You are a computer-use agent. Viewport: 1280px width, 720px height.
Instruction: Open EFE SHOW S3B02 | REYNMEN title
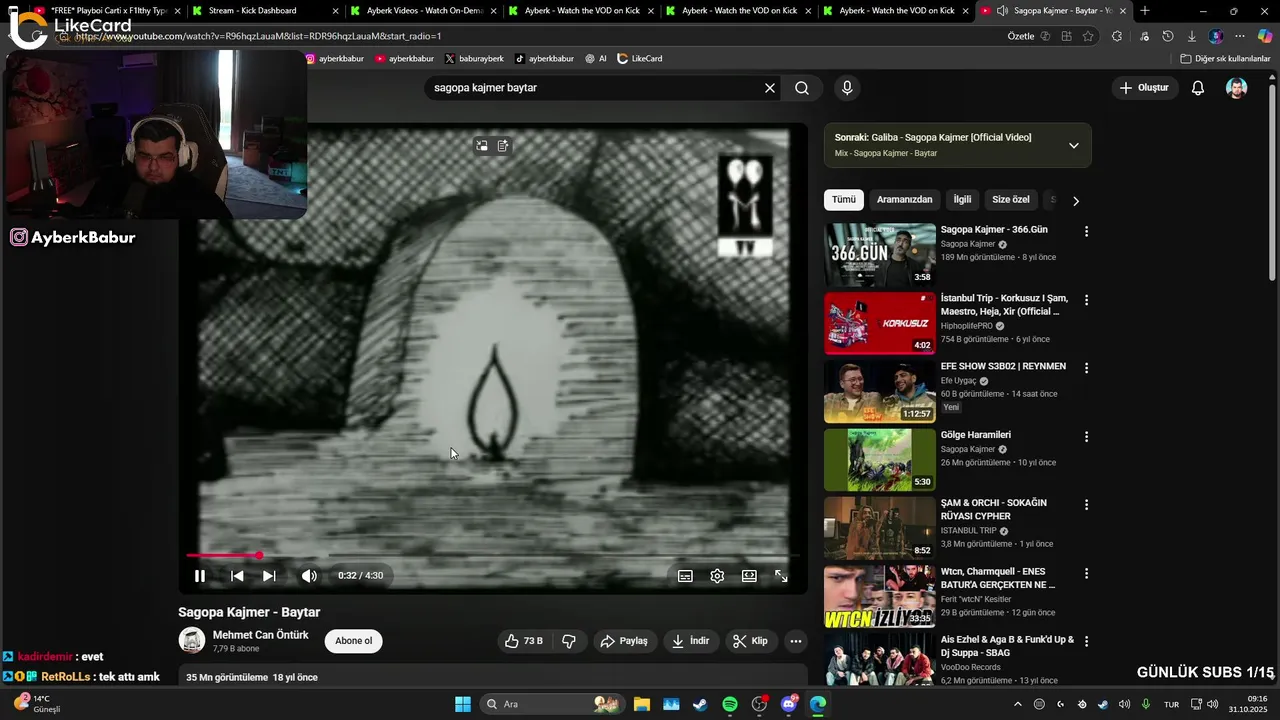tap(1003, 366)
